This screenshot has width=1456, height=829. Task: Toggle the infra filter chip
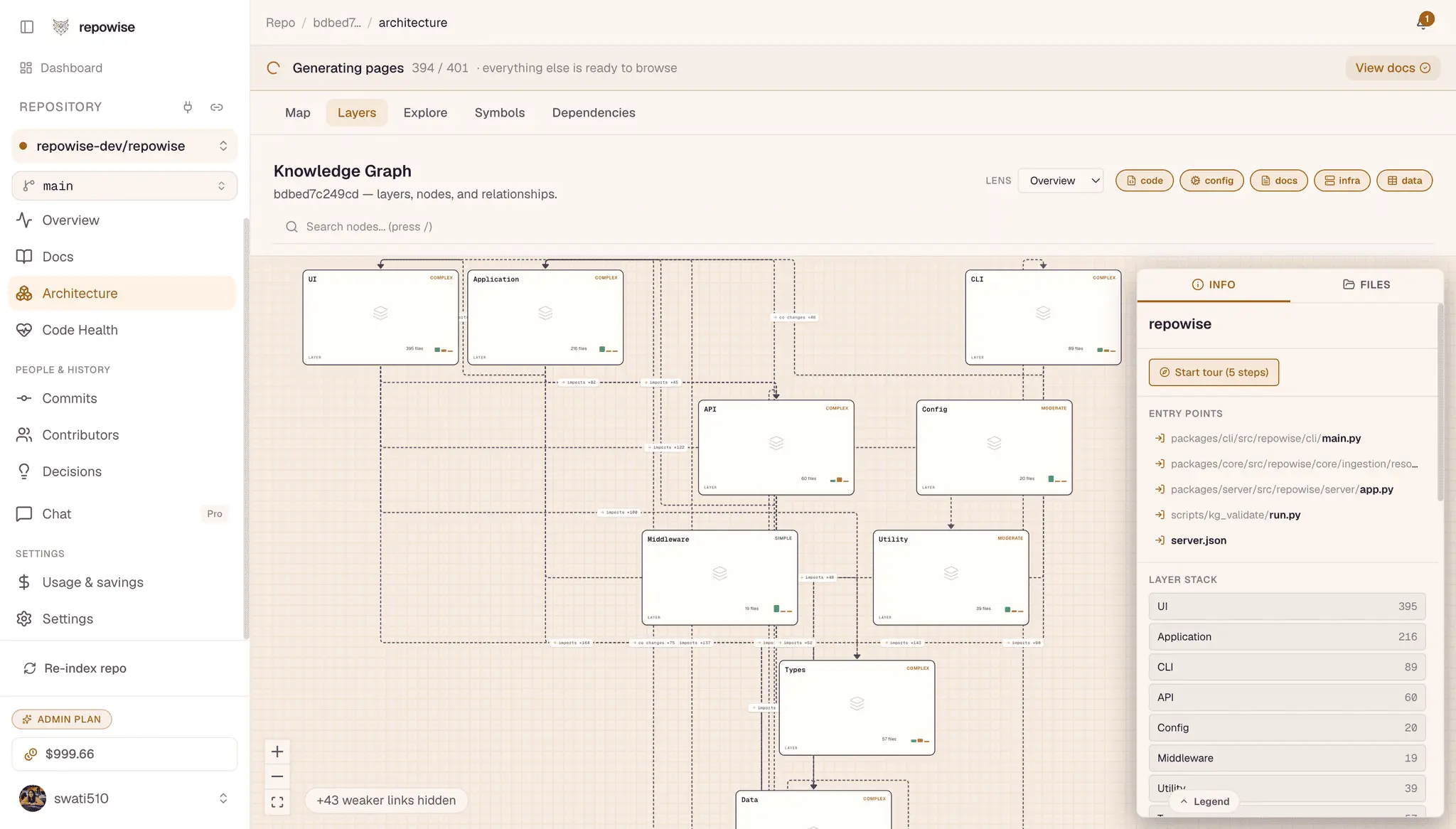pos(1342,181)
